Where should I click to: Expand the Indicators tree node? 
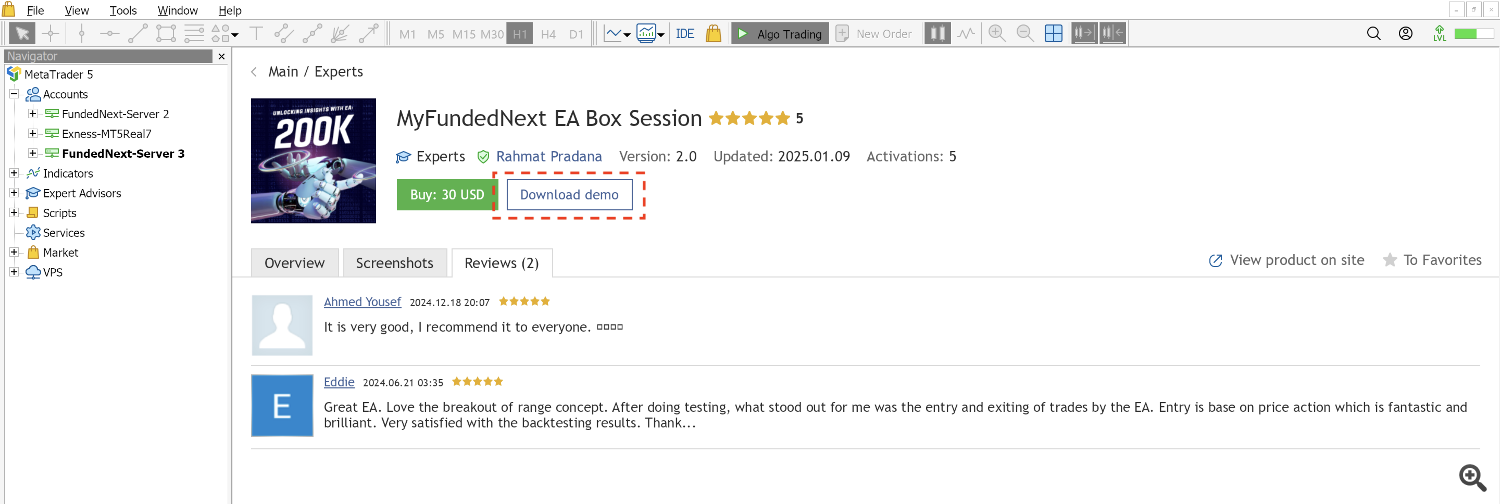point(14,174)
